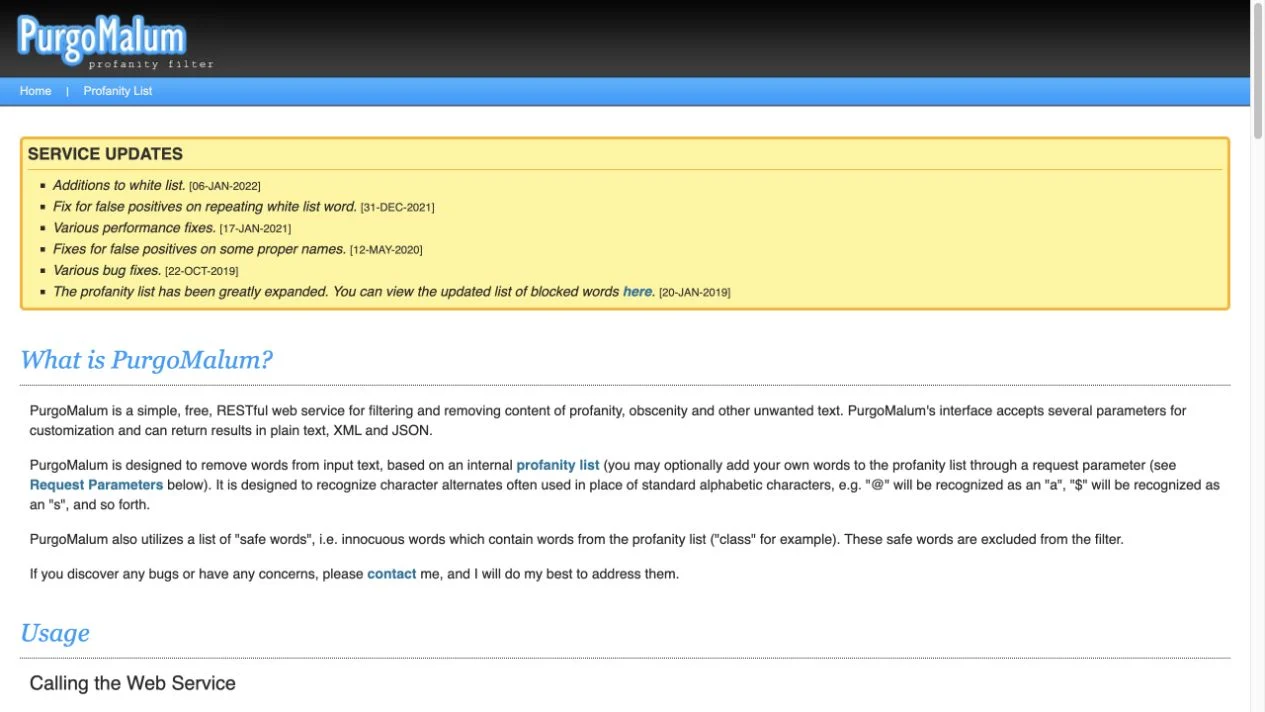Click the 'Usage' heading
Image resolution: width=1265 pixels, height=712 pixels.
click(55, 633)
